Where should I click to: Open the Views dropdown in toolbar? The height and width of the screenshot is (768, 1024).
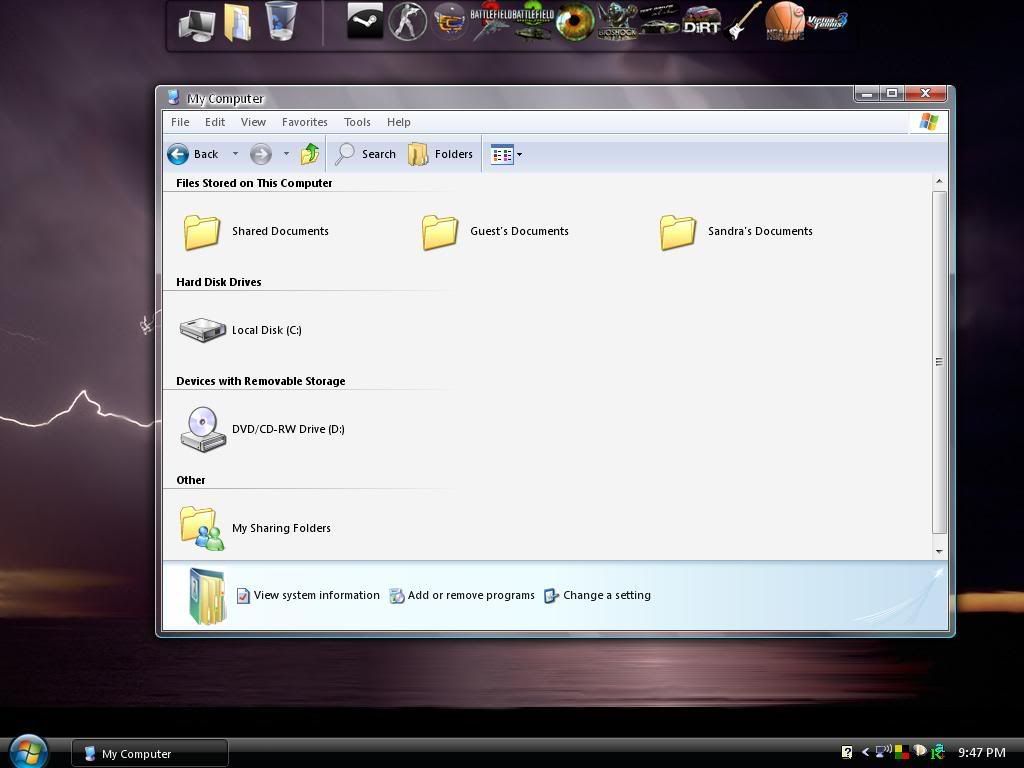pyautogui.click(x=519, y=154)
